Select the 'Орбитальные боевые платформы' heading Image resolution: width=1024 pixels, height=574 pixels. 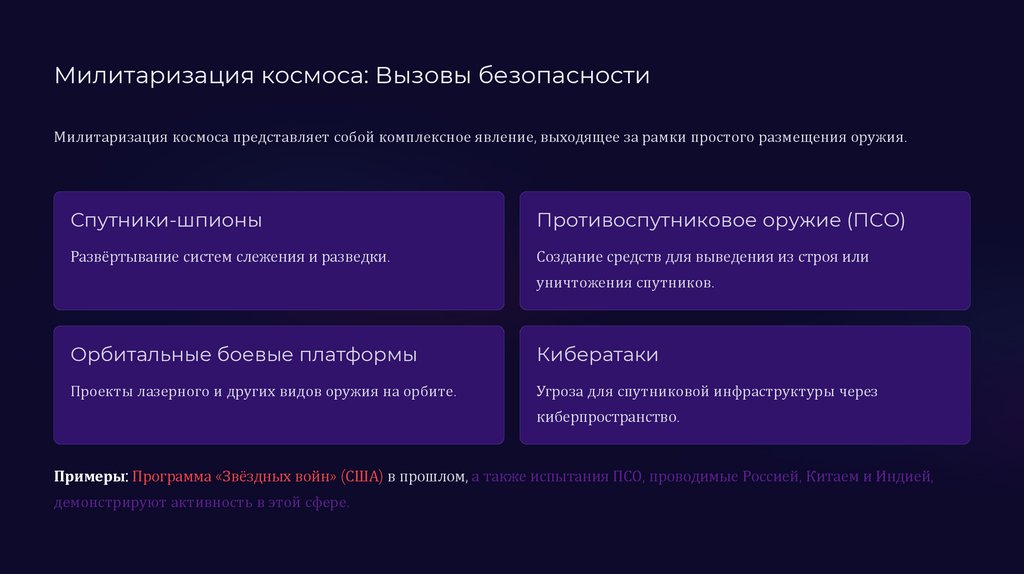click(x=244, y=355)
